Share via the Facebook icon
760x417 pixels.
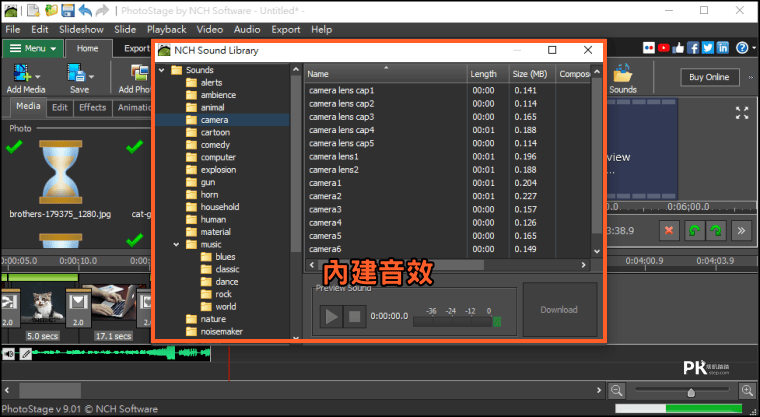coord(693,48)
